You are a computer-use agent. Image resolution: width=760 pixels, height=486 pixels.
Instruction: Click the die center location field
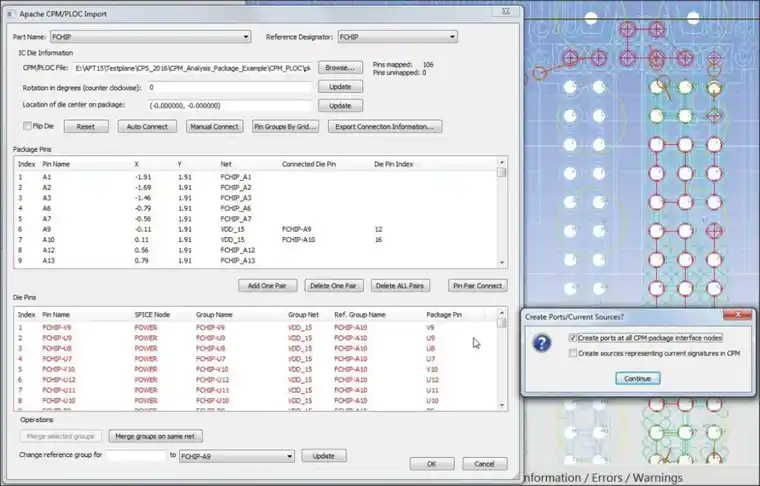pos(230,106)
